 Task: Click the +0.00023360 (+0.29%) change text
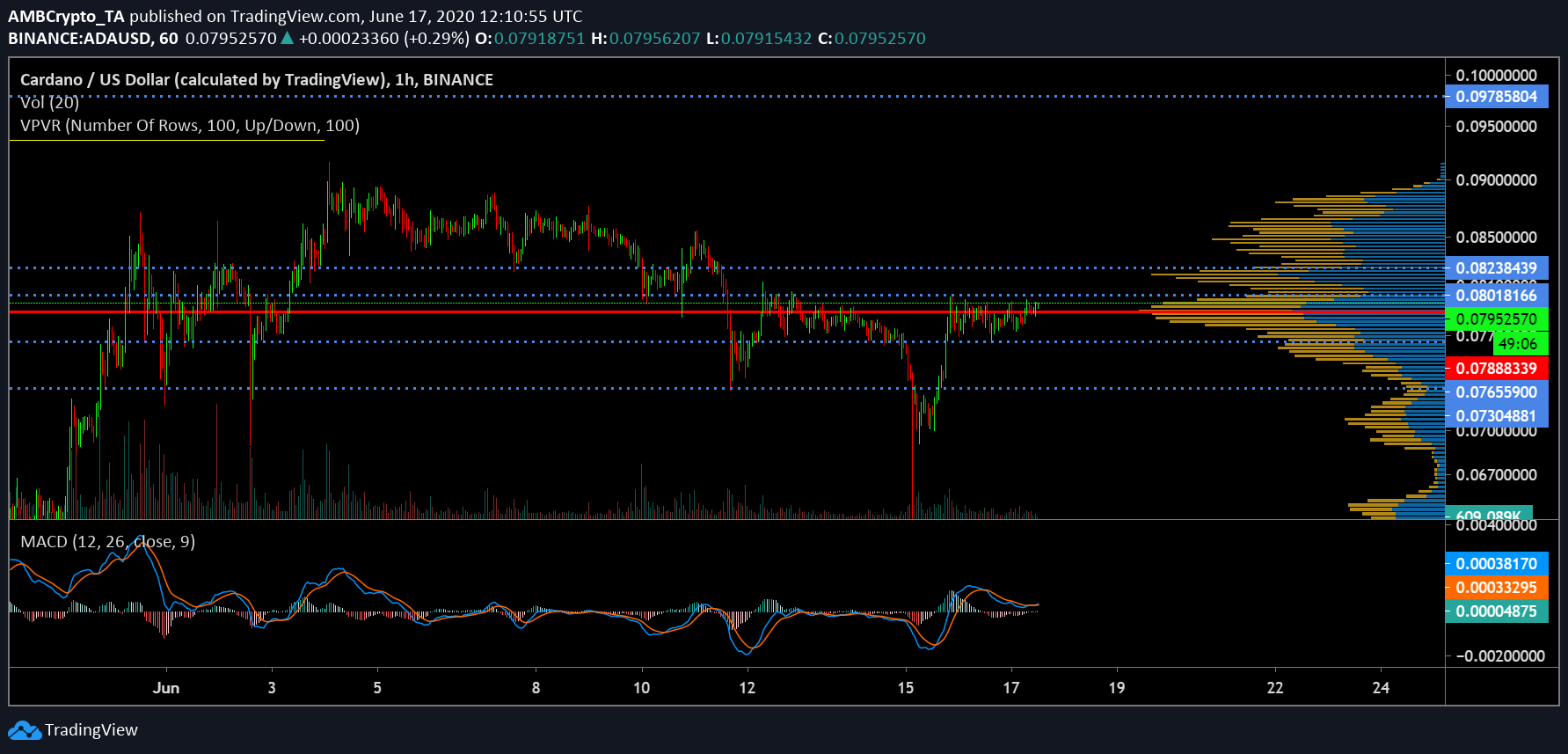point(384,38)
